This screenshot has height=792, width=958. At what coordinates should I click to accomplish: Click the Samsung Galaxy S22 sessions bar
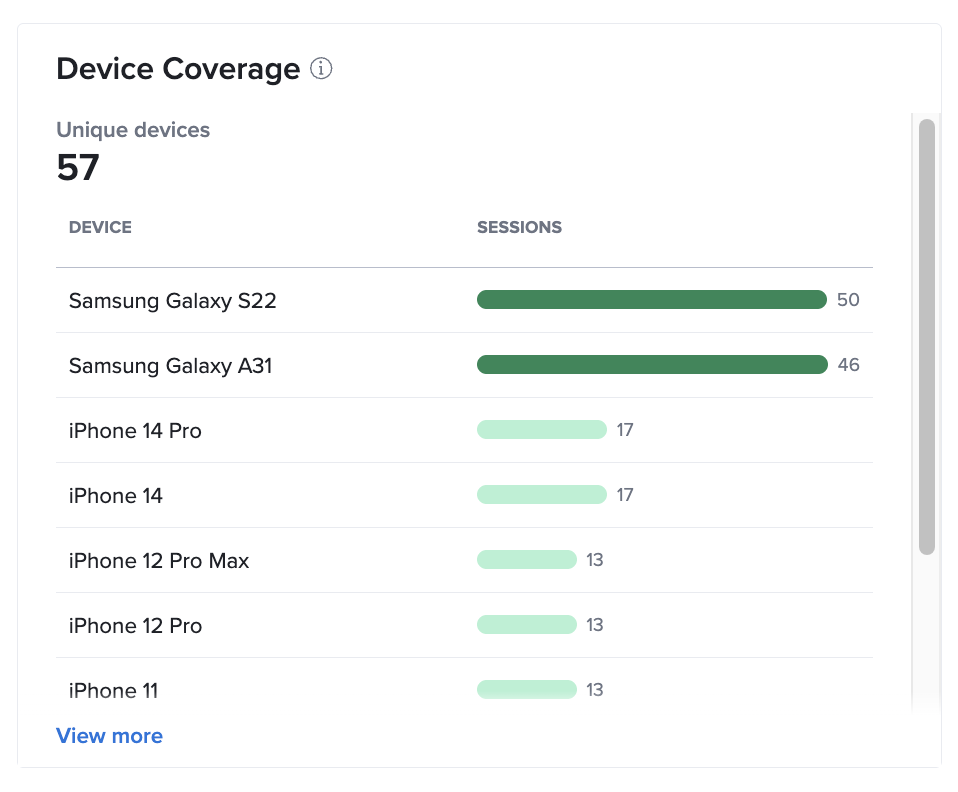point(651,299)
